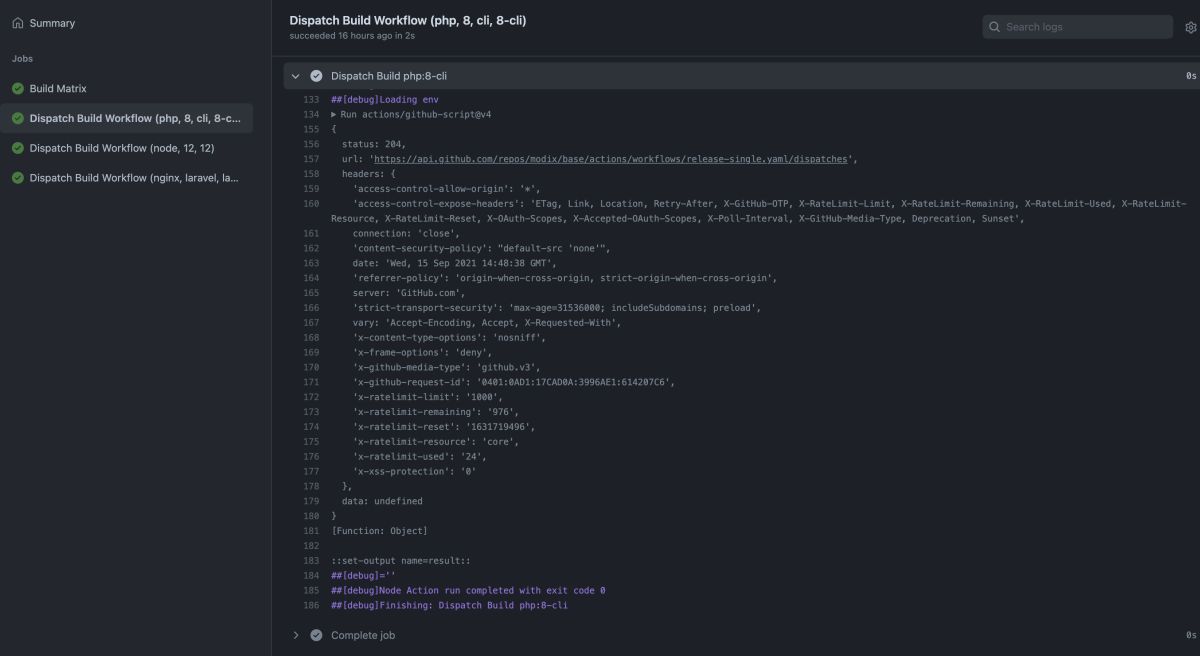Click the log settings gear icon
Screen dimensions: 1200x656
pyautogui.click(x=1191, y=27)
